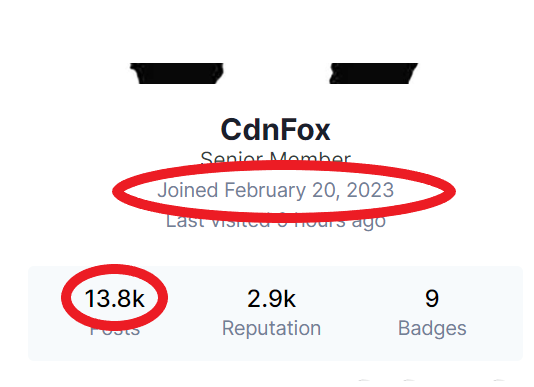
Task: Click the word Joined in the date line
Action: click(x=188, y=190)
